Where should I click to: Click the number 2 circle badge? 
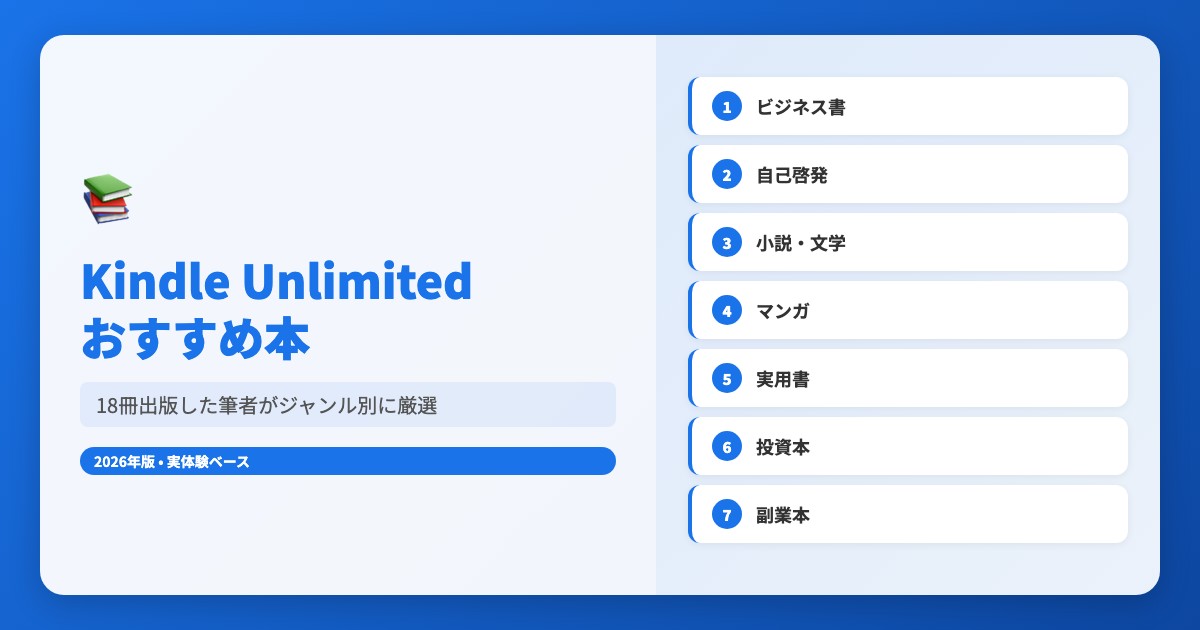pos(727,174)
